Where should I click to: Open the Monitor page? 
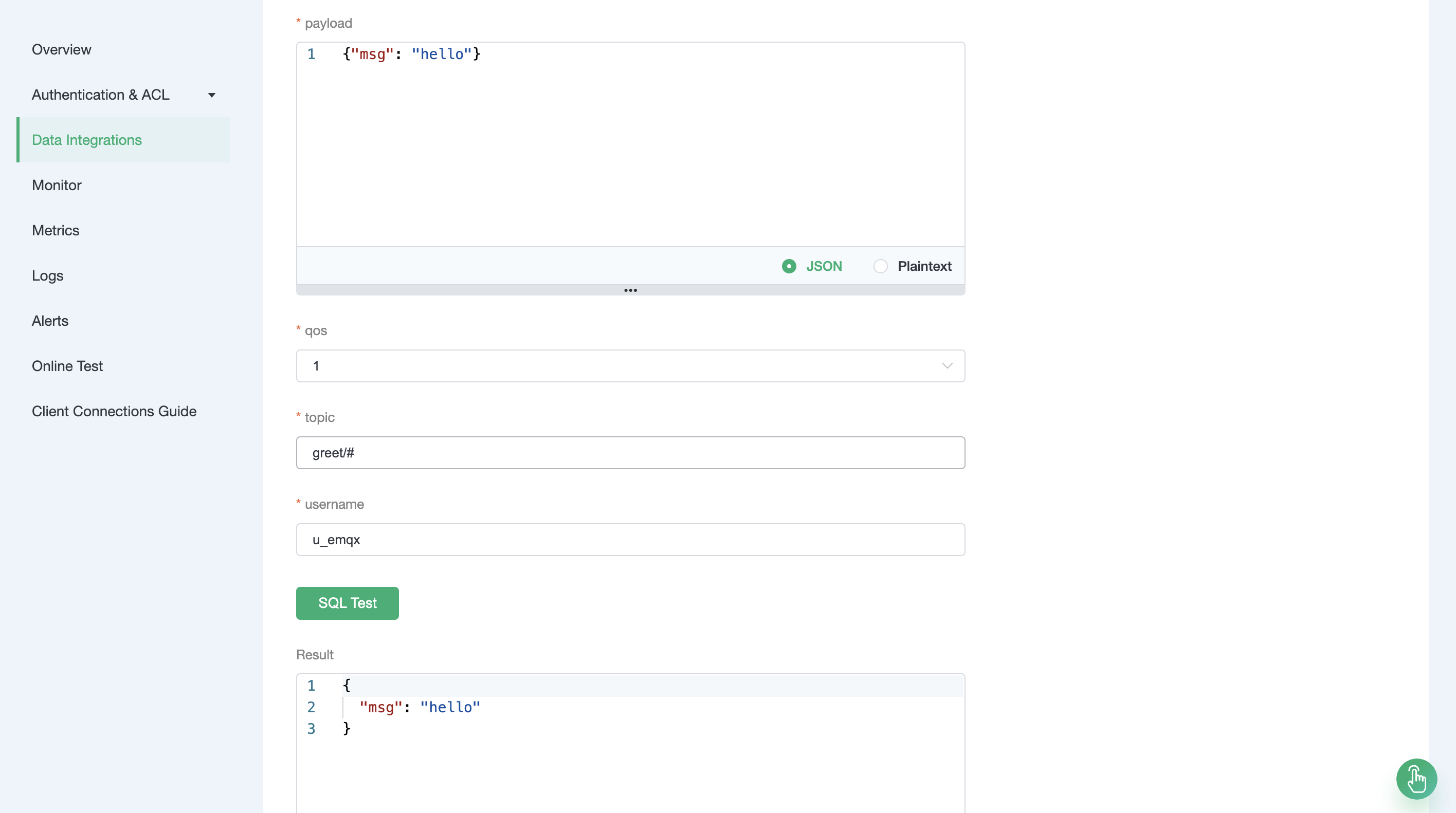pos(57,184)
